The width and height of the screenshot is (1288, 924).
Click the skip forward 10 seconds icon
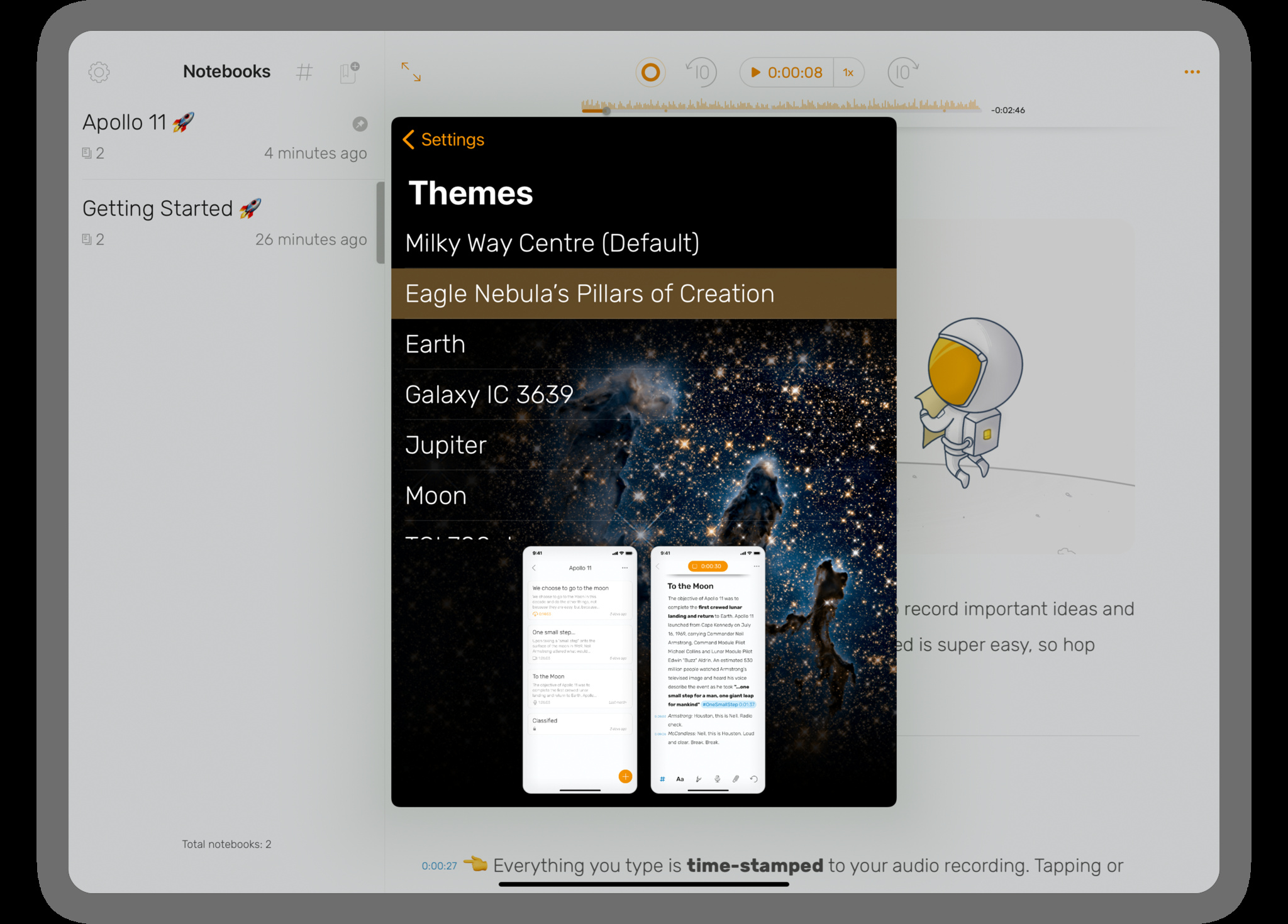coord(902,72)
